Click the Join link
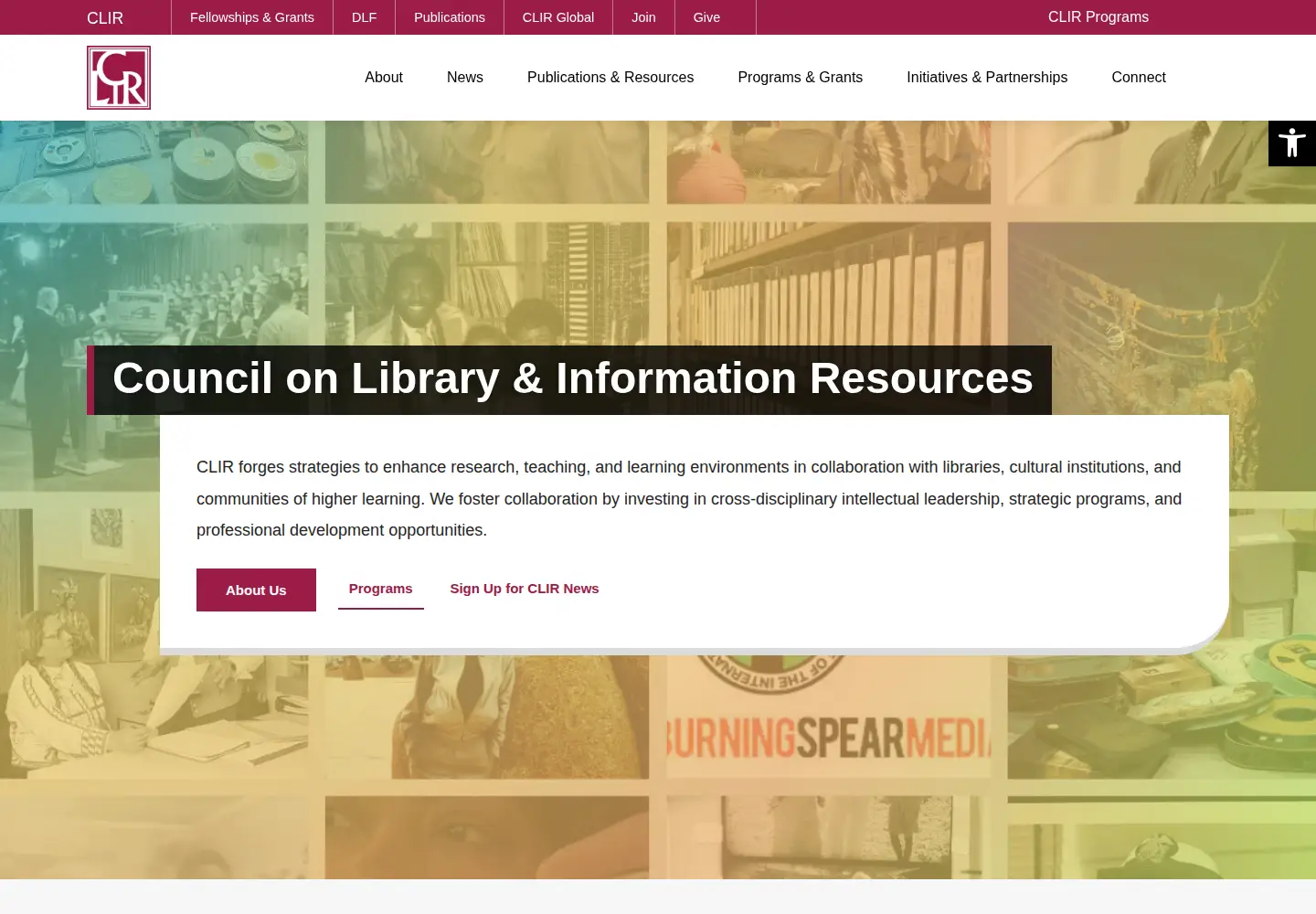The height and width of the screenshot is (914, 1316). 644,17
